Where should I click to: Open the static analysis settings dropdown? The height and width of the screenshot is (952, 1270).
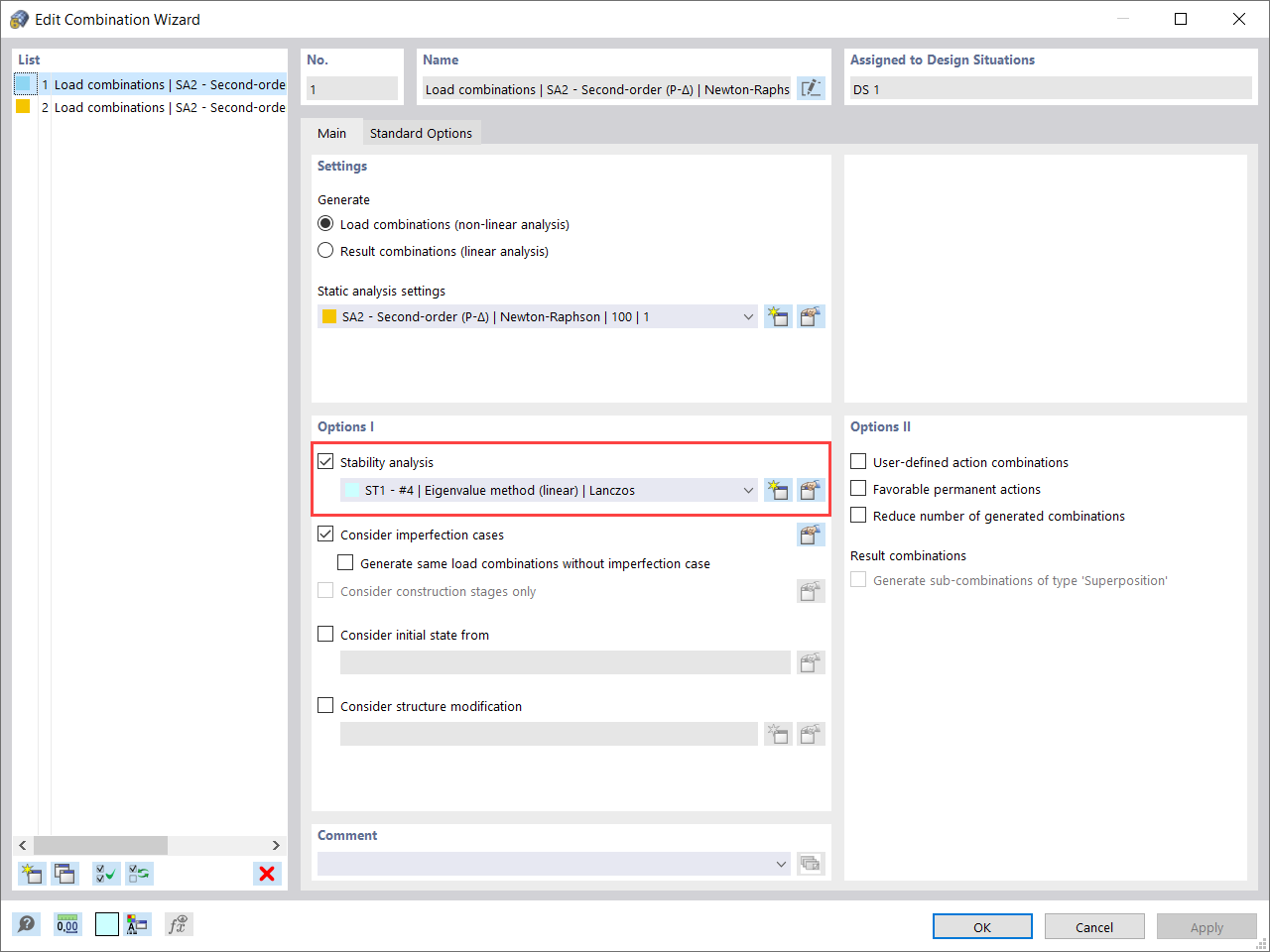coord(749,316)
